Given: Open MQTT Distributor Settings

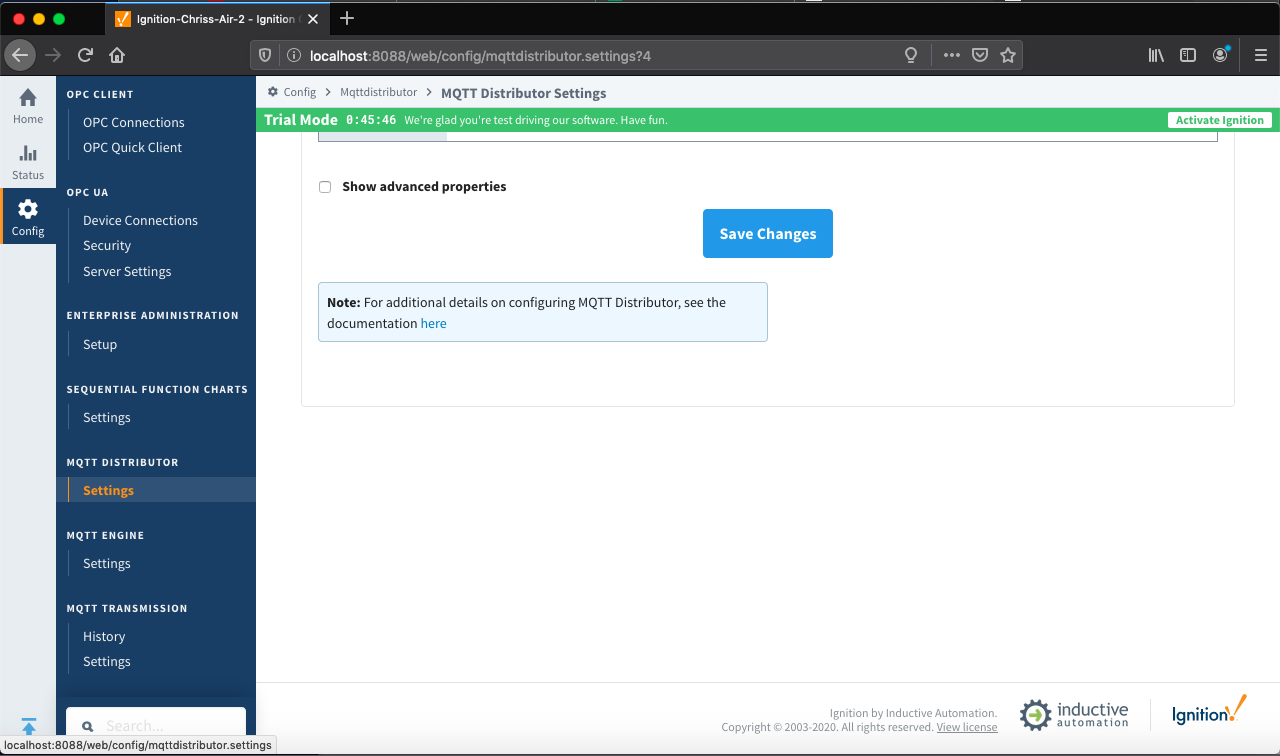Looking at the screenshot, I should (x=108, y=490).
